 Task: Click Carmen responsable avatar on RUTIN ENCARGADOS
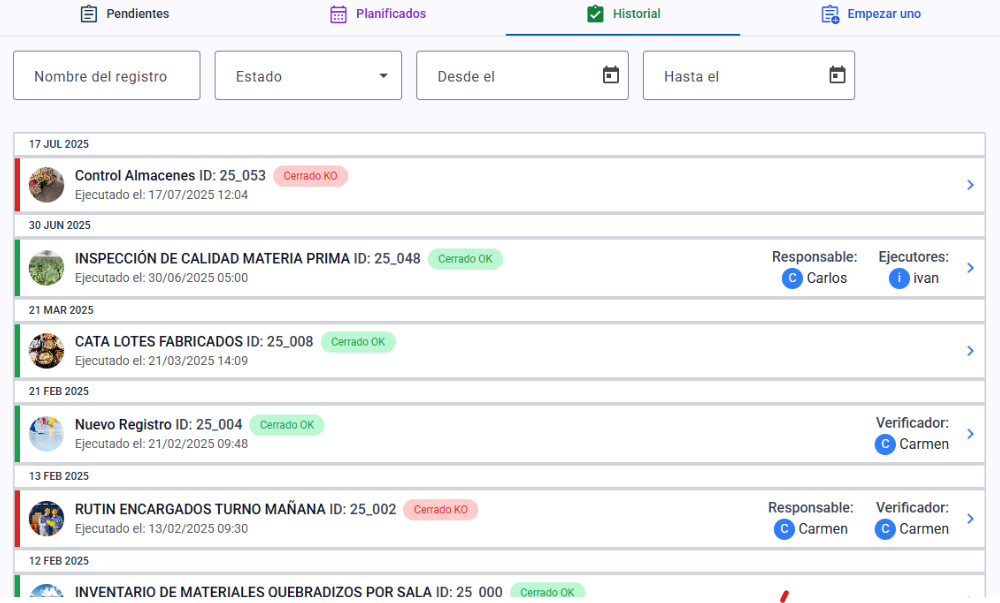[784, 529]
